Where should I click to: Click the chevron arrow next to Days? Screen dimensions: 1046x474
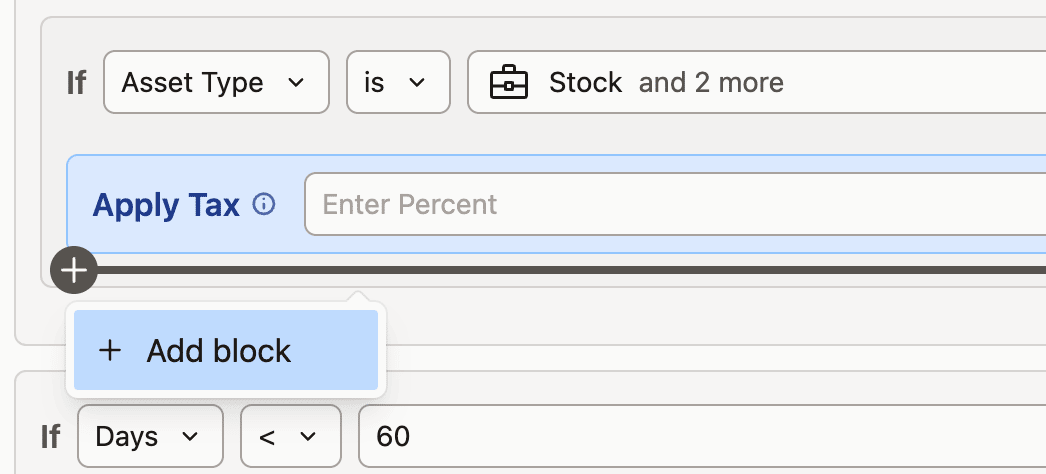[x=190, y=437]
